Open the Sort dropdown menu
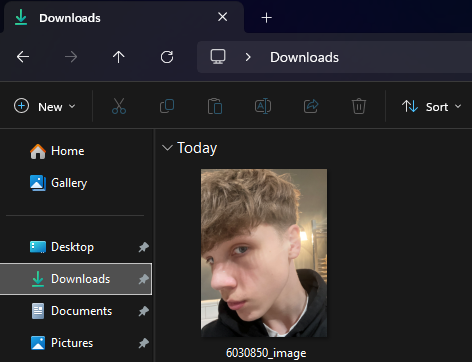The width and height of the screenshot is (472, 362). point(431,107)
